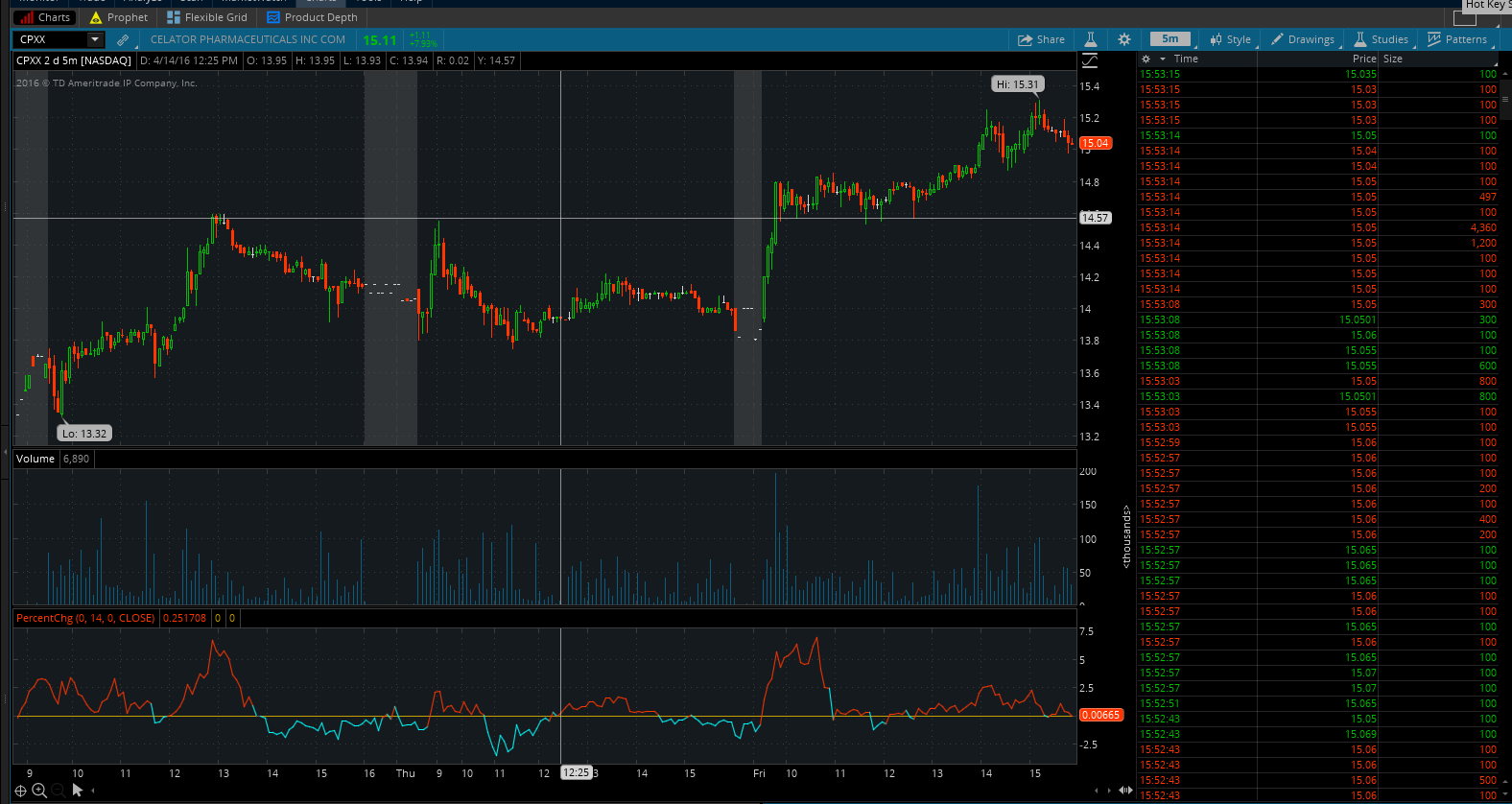
Task: Click the flask icon next to Share
Action: coord(1091,39)
